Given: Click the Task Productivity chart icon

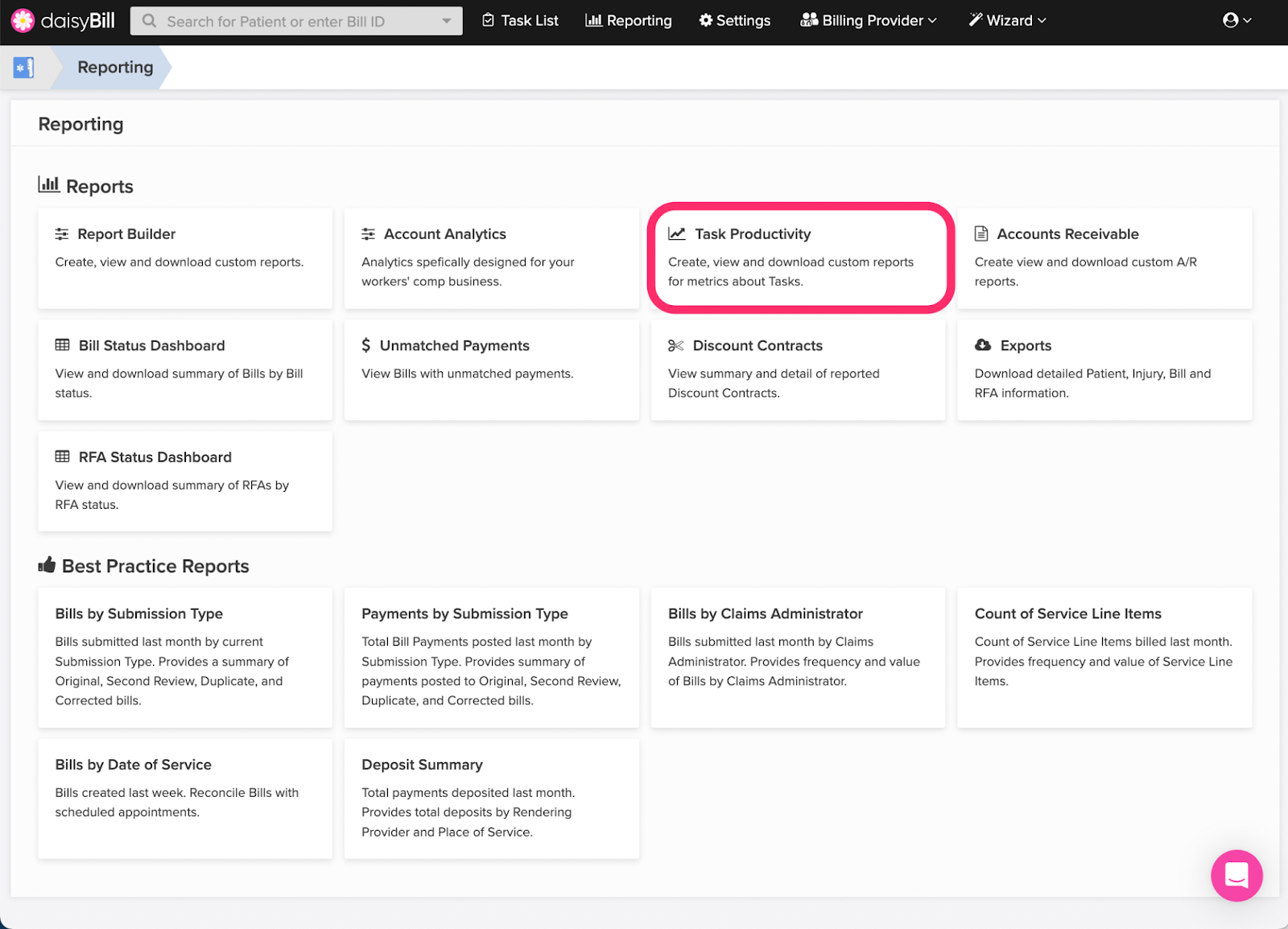Looking at the screenshot, I should [x=676, y=234].
